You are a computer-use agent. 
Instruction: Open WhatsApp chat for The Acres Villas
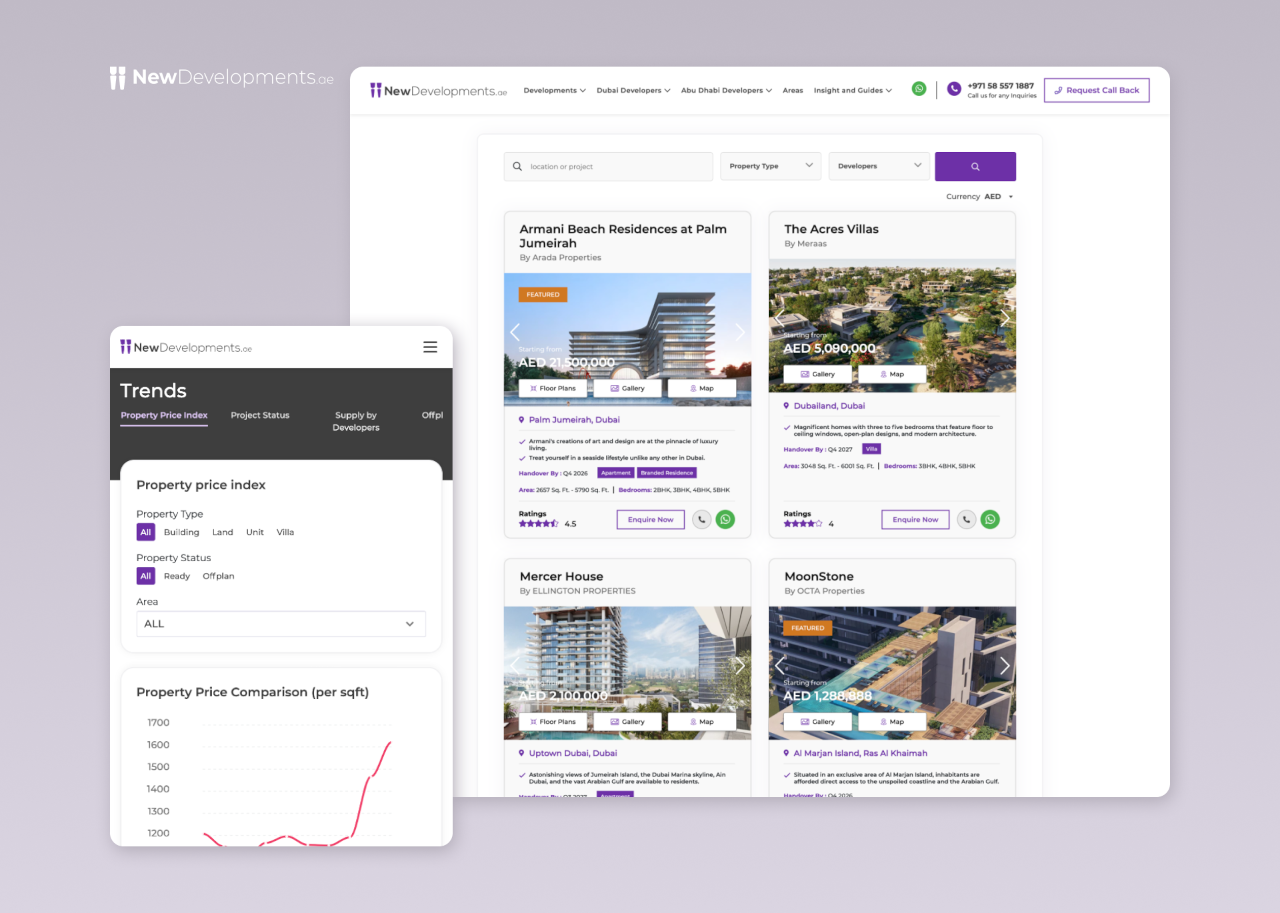(990, 519)
